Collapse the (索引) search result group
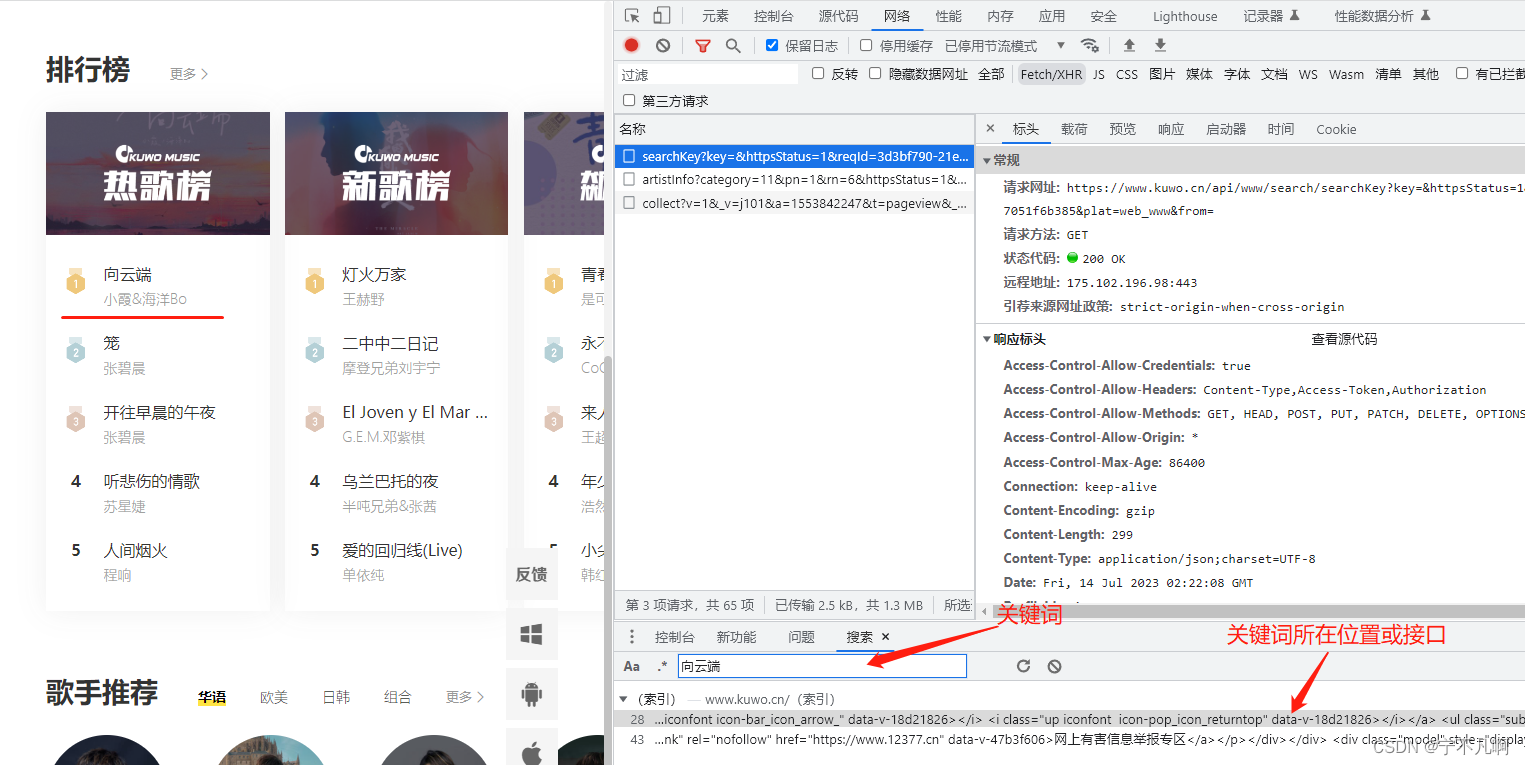This screenshot has width=1525, height=765. (625, 699)
